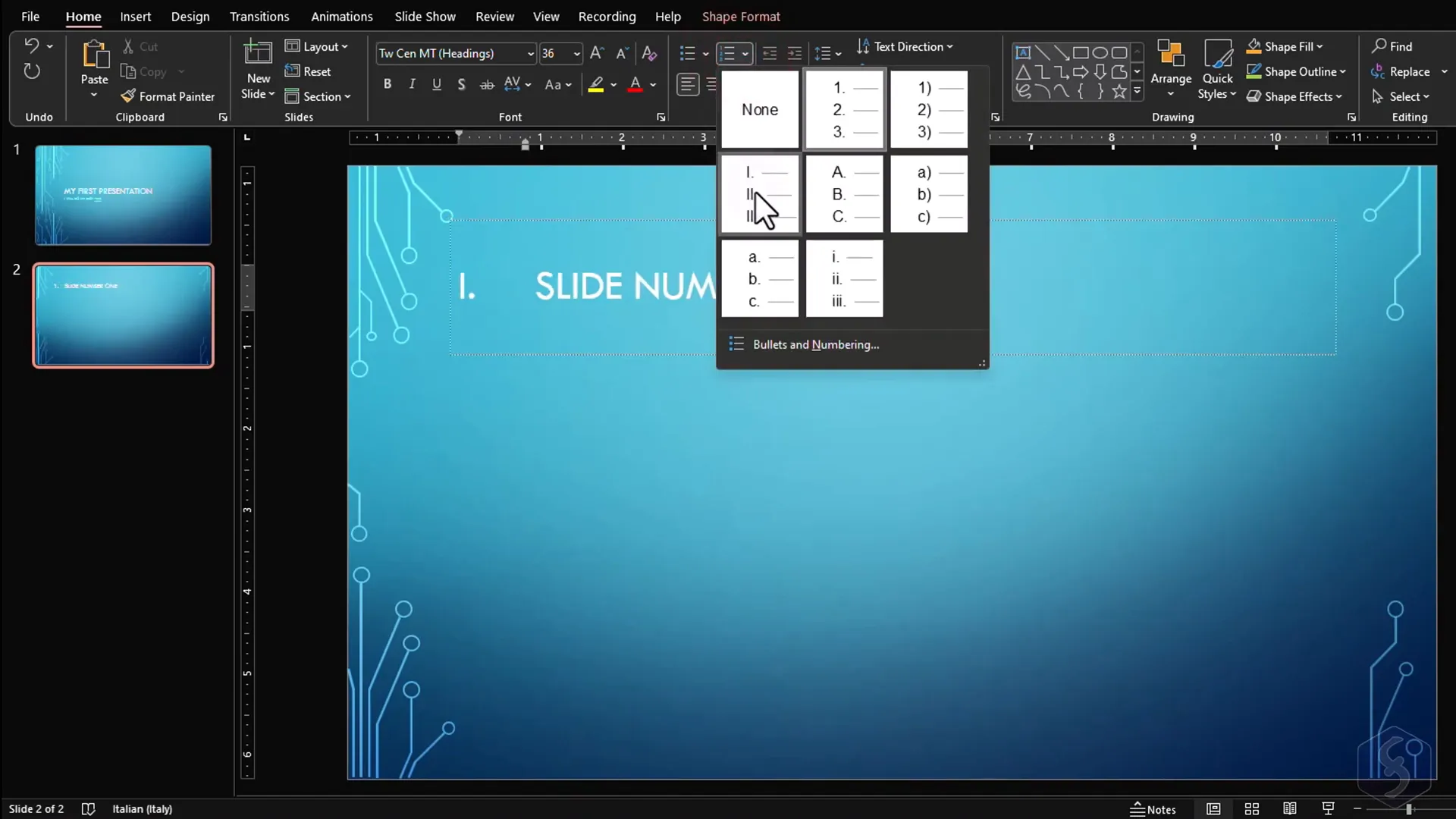Toggle Strikethrough formatting
This screenshot has height=819, width=1456.
point(487,84)
